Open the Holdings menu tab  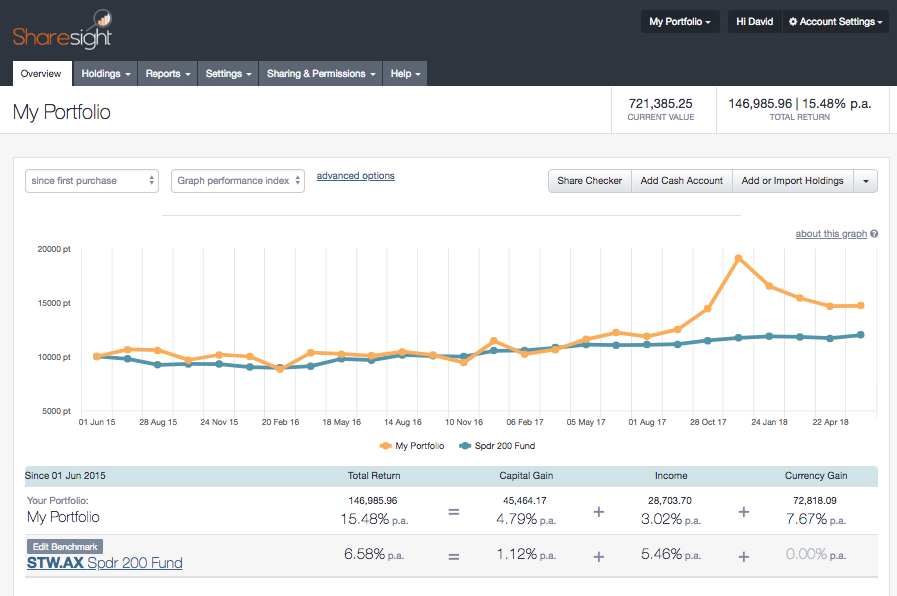pyautogui.click(x=105, y=74)
